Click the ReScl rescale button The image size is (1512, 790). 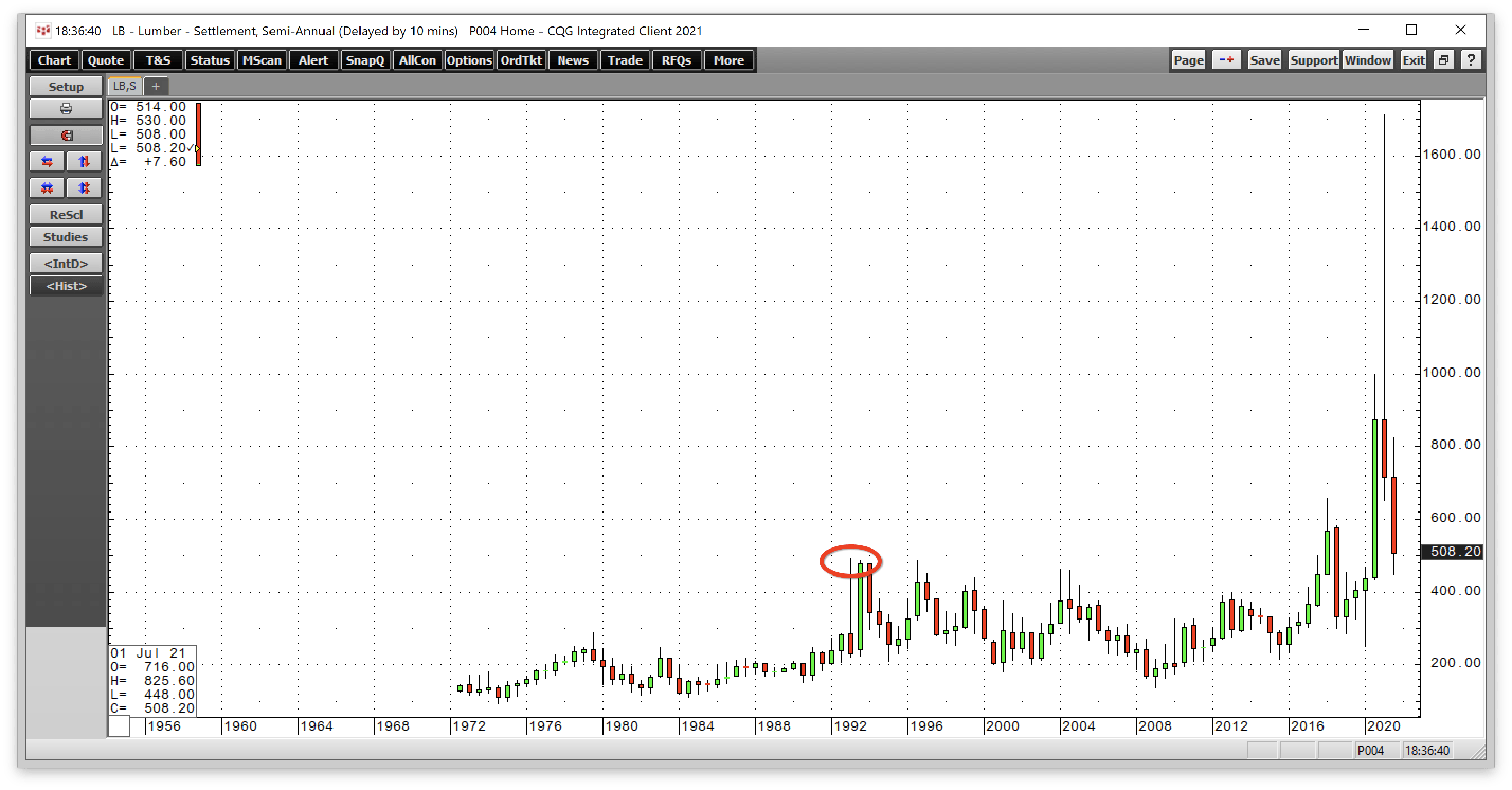pos(66,215)
